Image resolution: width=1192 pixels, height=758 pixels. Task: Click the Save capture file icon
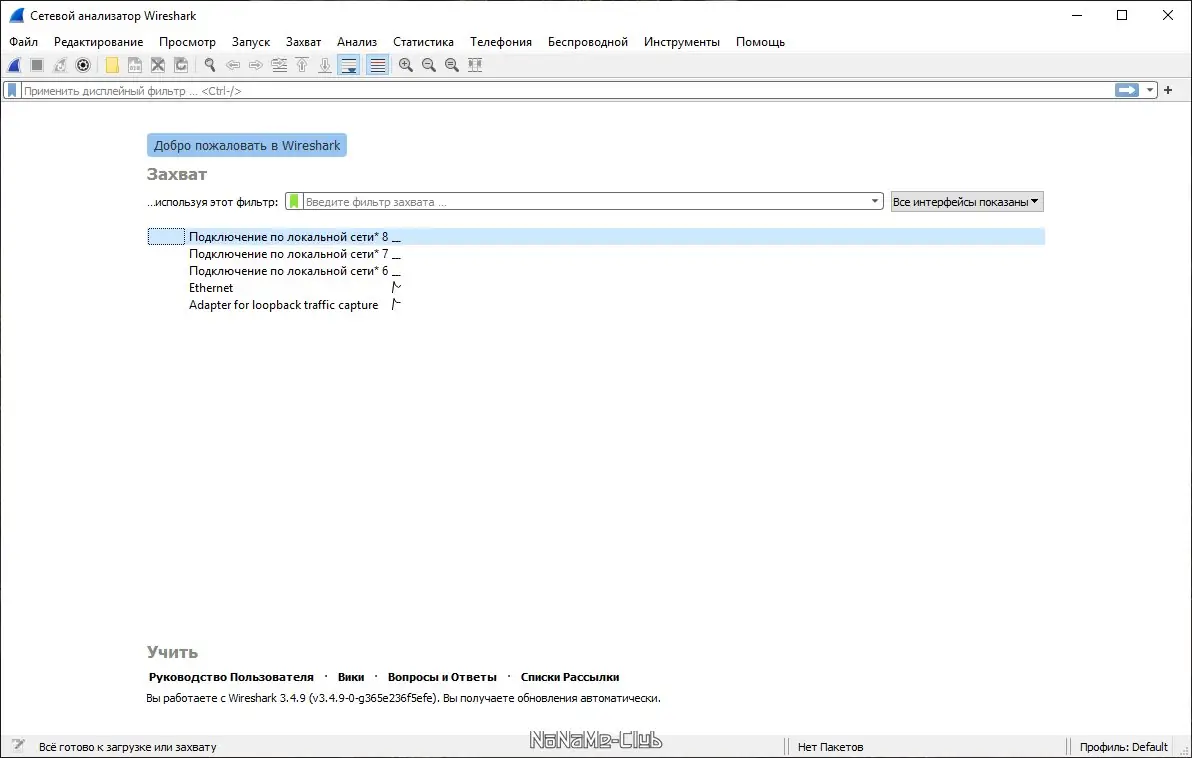[135, 65]
